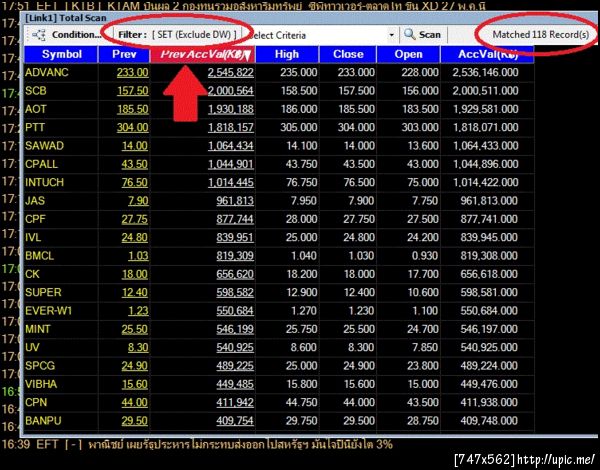The height and width of the screenshot is (470, 600).
Task: Select the BANPU symbol
Action: tap(43, 421)
